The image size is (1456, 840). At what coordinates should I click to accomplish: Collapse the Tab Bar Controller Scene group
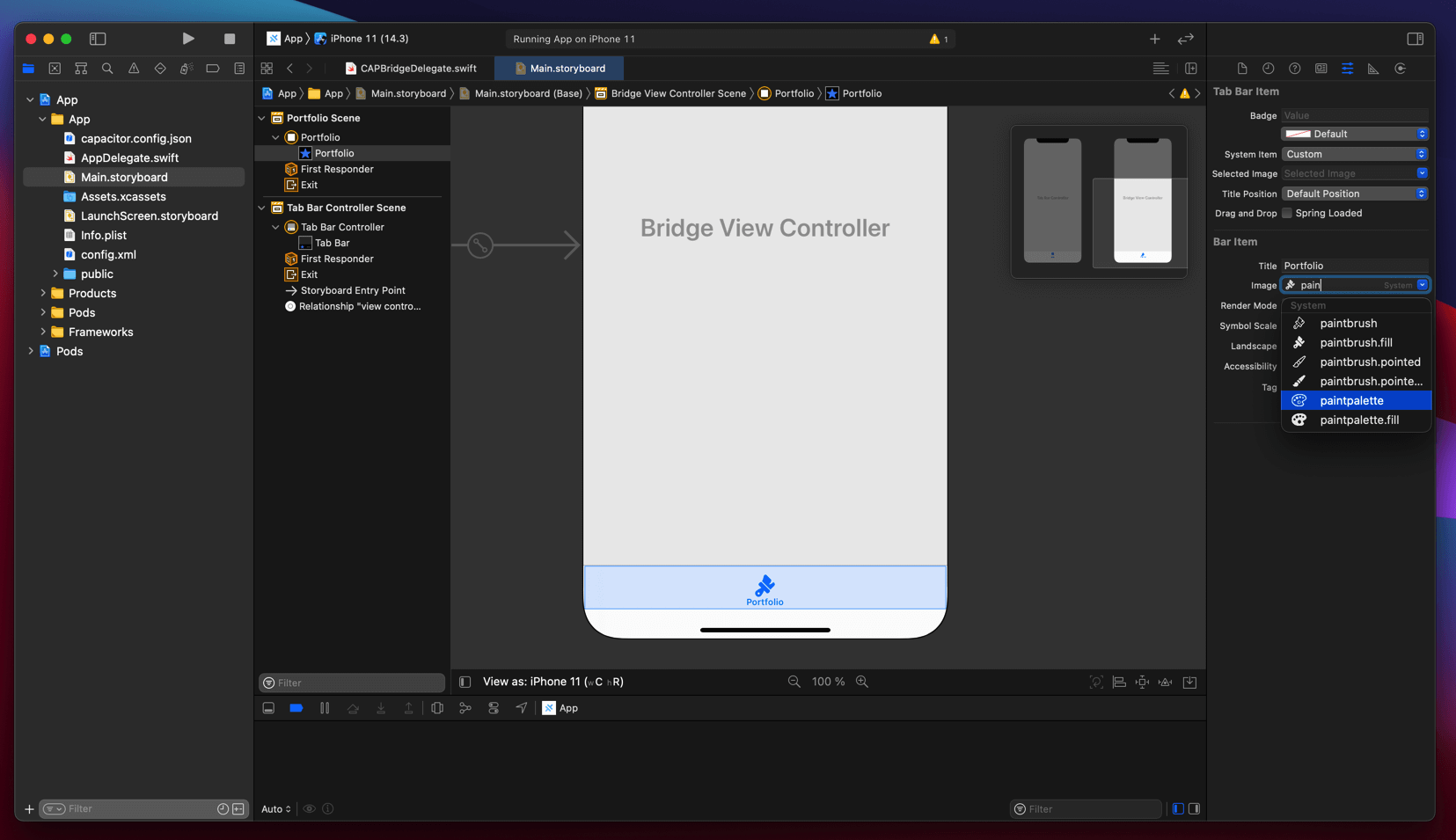coord(261,208)
